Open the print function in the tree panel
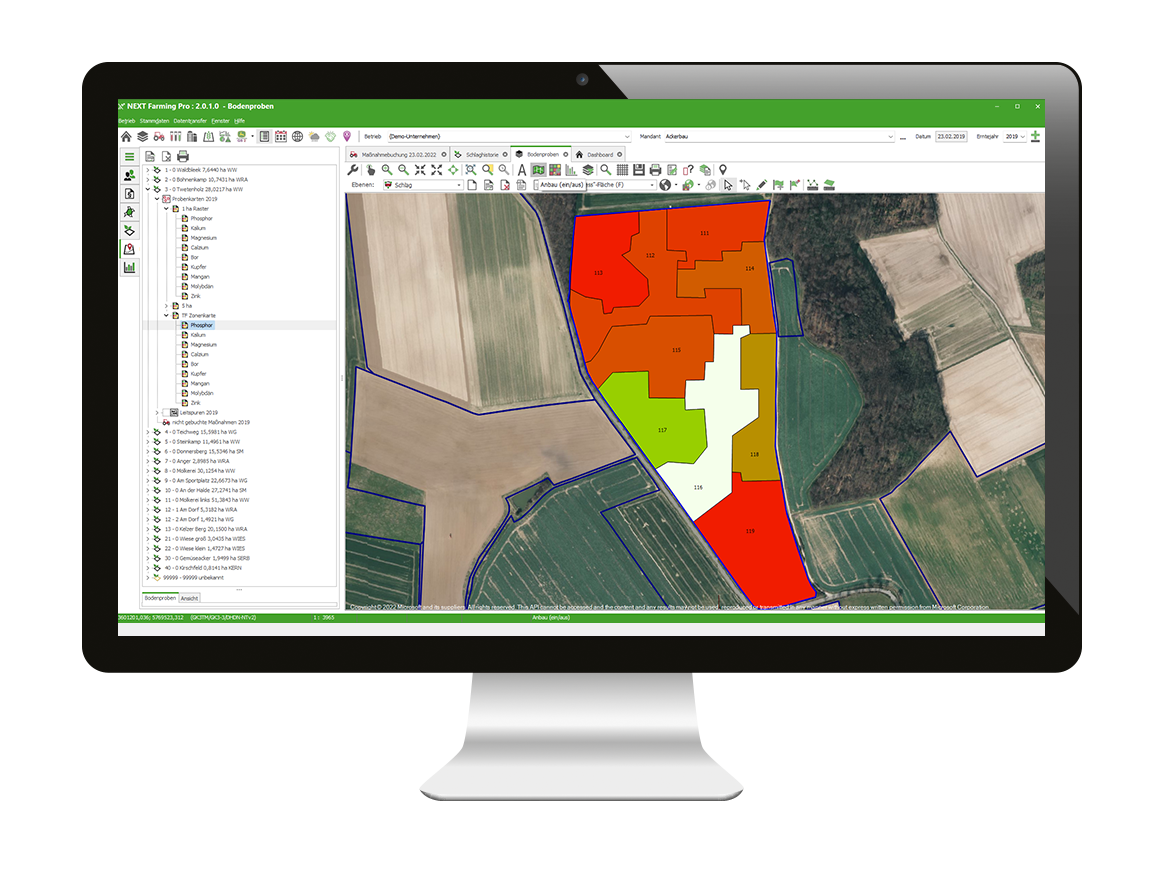Image resolution: width=1164 pixels, height=874 pixels. pos(183,155)
